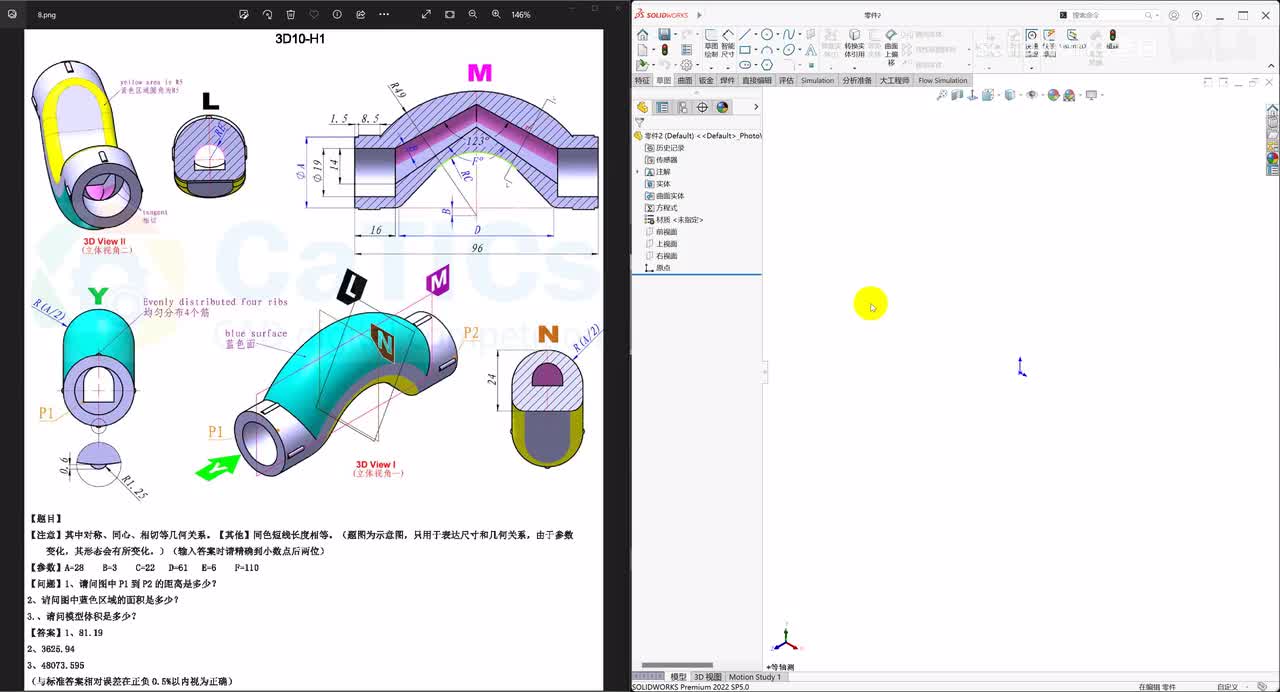Open the FeatureManager design tree tab
The height and width of the screenshot is (692, 1280).
[643, 107]
